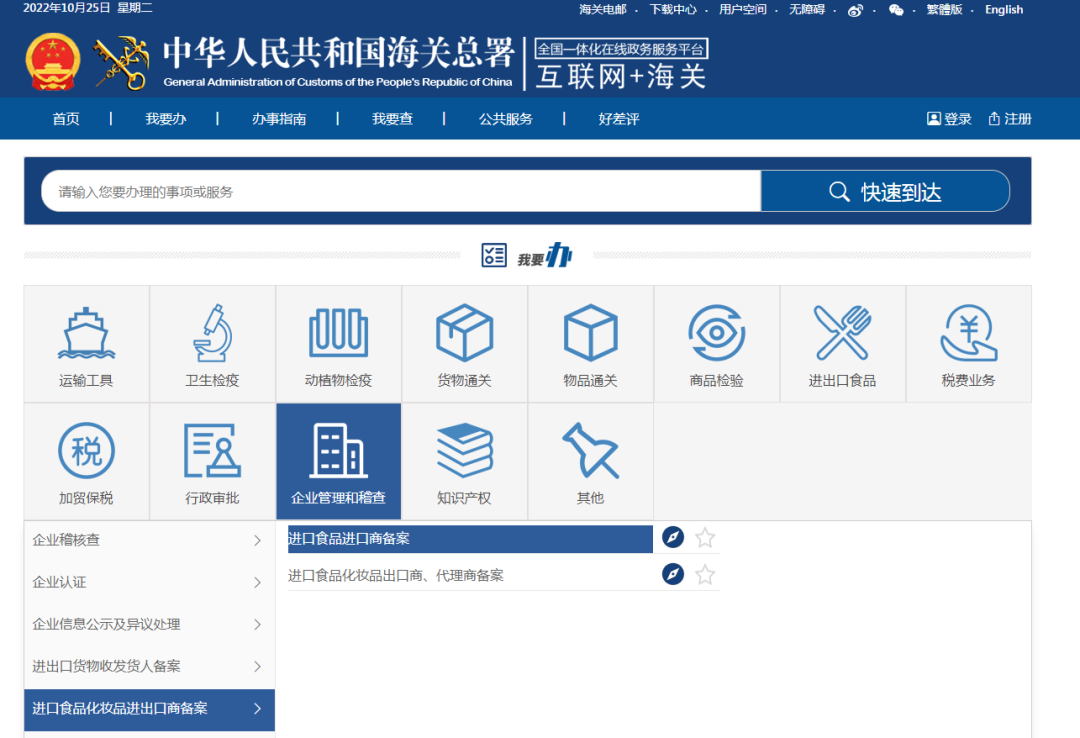Expand the 企业稽核查 sidebar item

click(x=148, y=540)
